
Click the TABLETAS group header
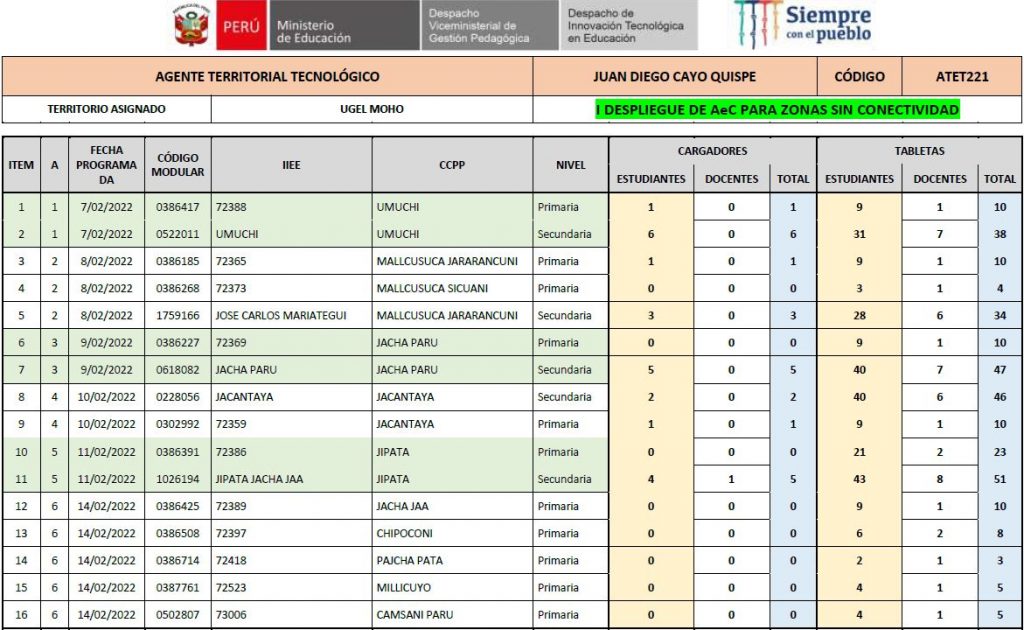point(919,151)
